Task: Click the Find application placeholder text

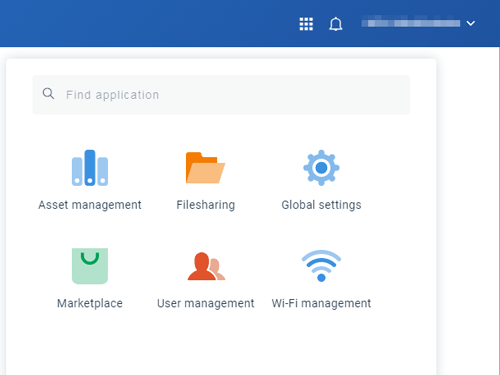Action: point(112,95)
